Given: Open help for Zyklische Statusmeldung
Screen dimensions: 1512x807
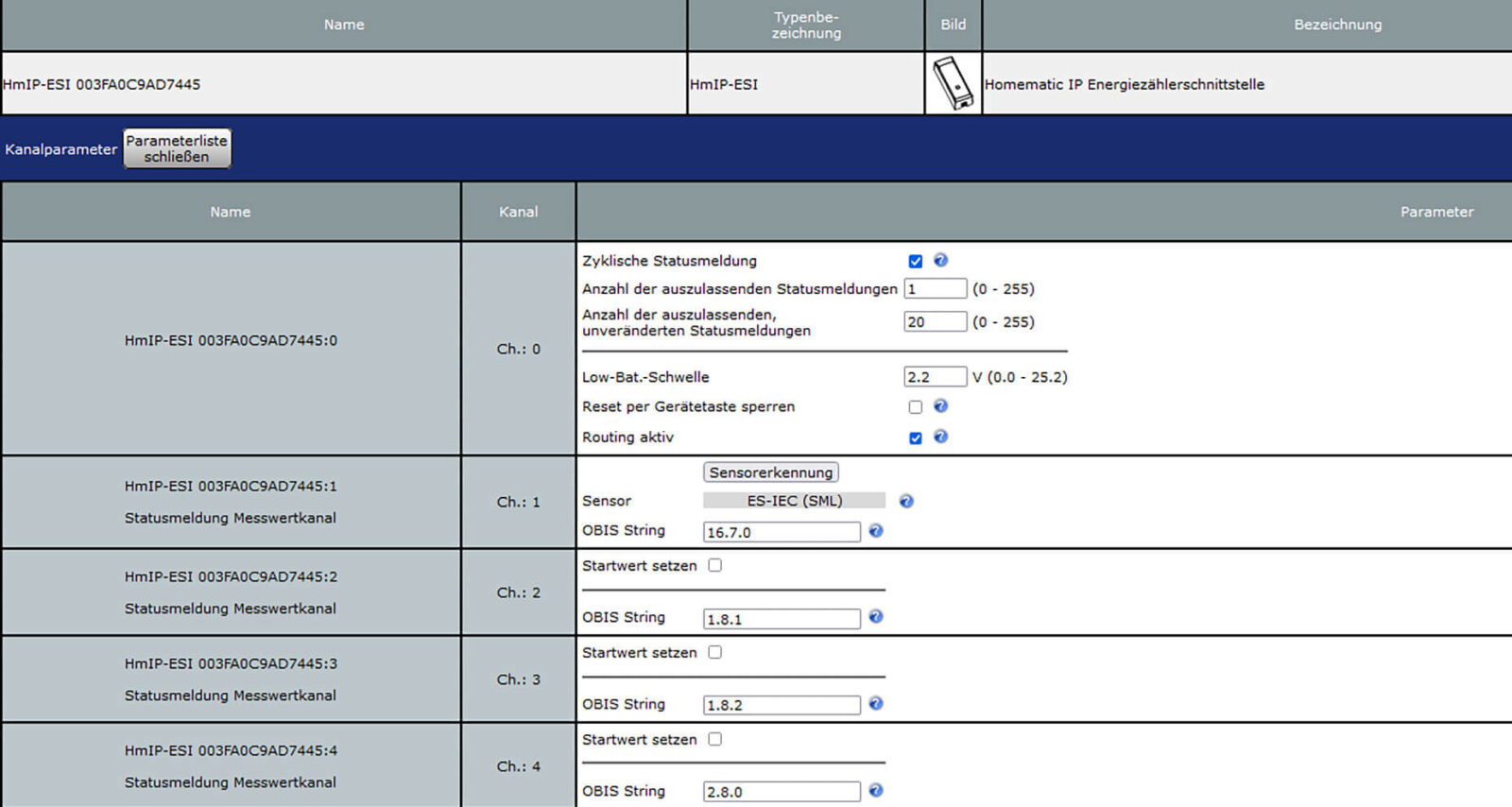Looking at the screenshot, I should pos(940,260).
